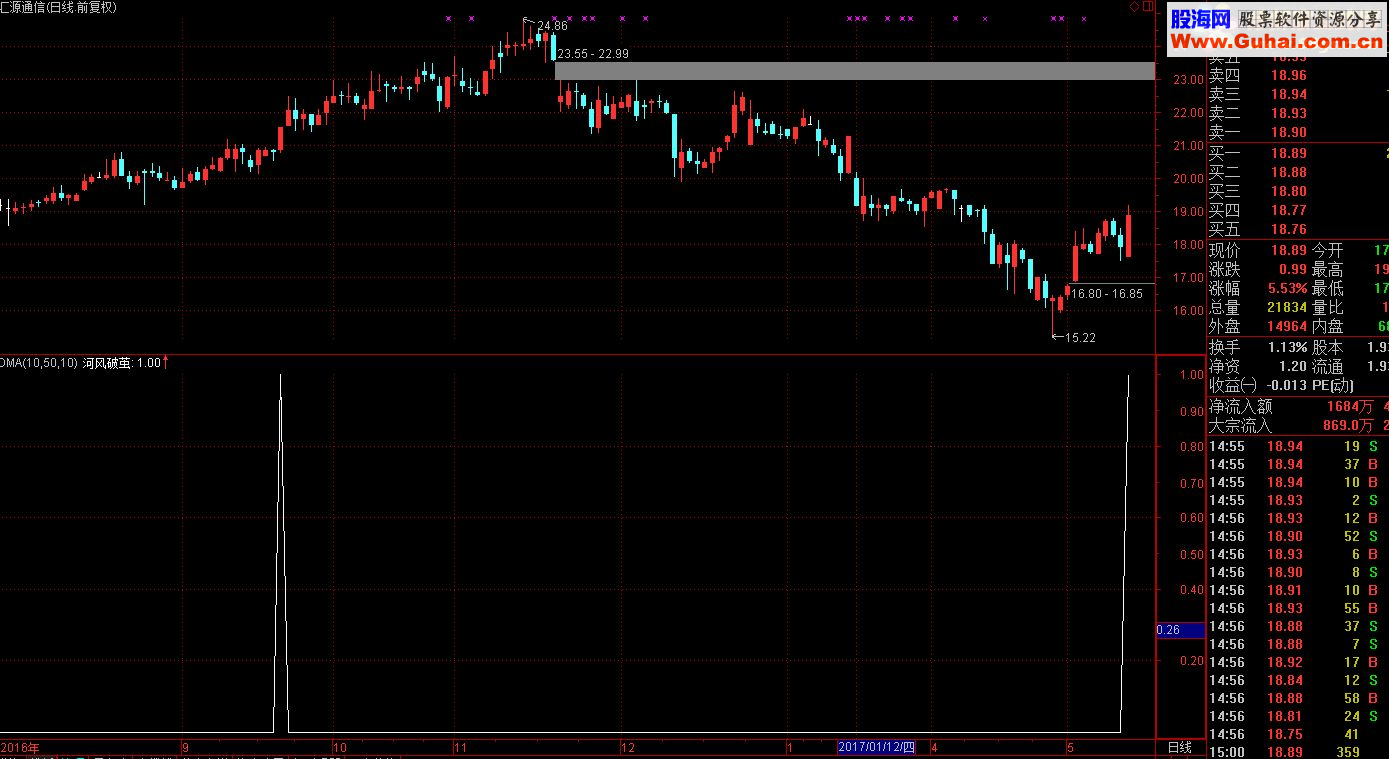
Task: Select the 14:56 18.75 trade with volume 41
Action: click(1298, 734)
